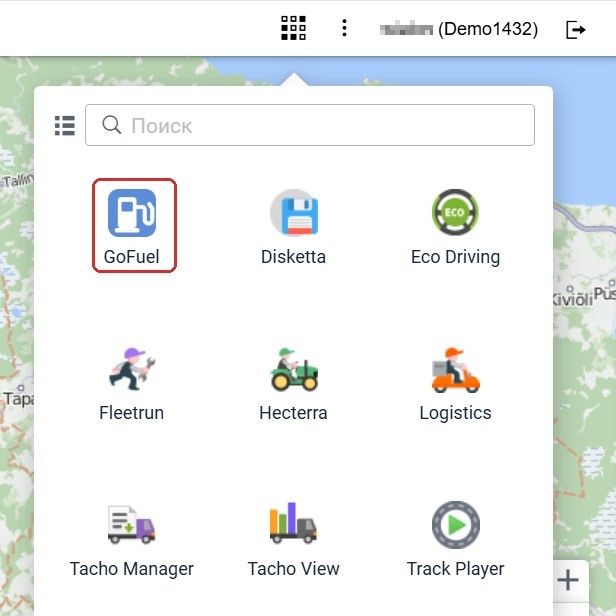616x616 pixels.
Task: Open the GoFuel application
Action: point(134,225)
